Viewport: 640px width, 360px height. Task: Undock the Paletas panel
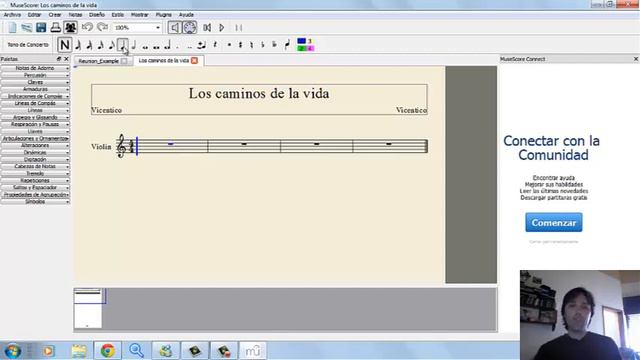[59, 59]
